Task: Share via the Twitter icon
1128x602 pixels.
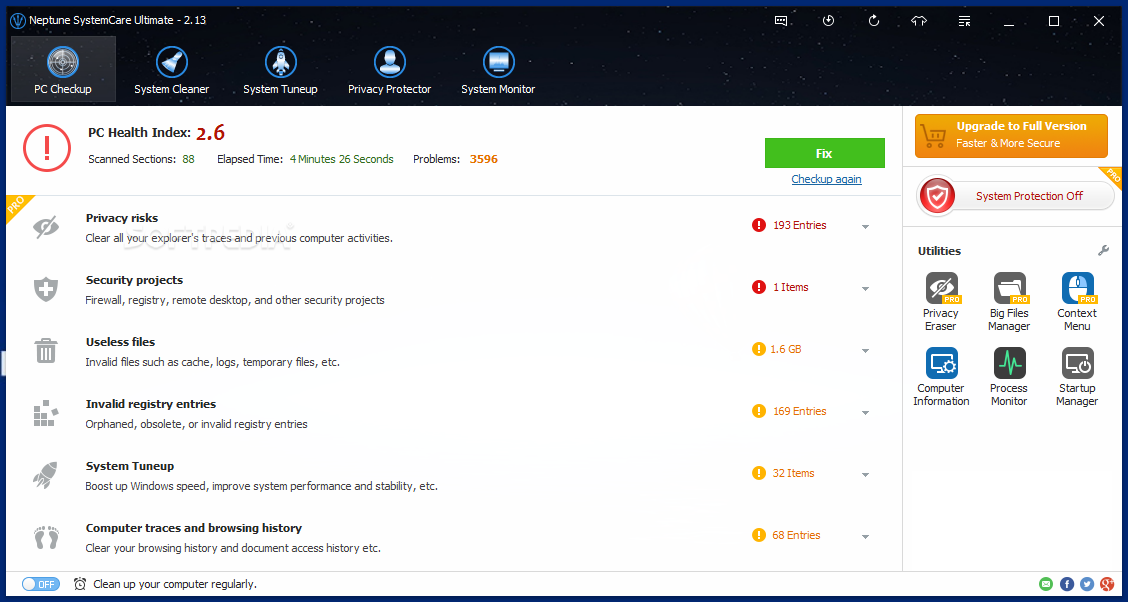Action: click(x=1087, y=584)
